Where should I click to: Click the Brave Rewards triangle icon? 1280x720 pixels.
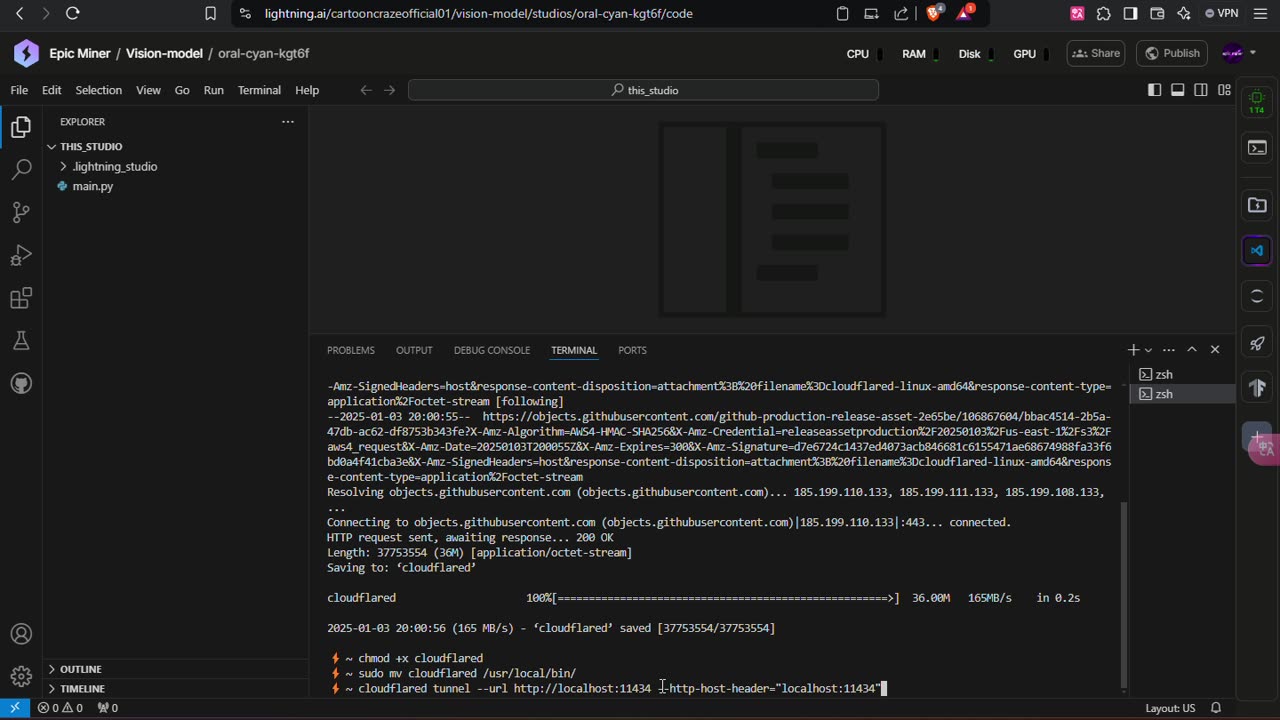pos(964,13)
